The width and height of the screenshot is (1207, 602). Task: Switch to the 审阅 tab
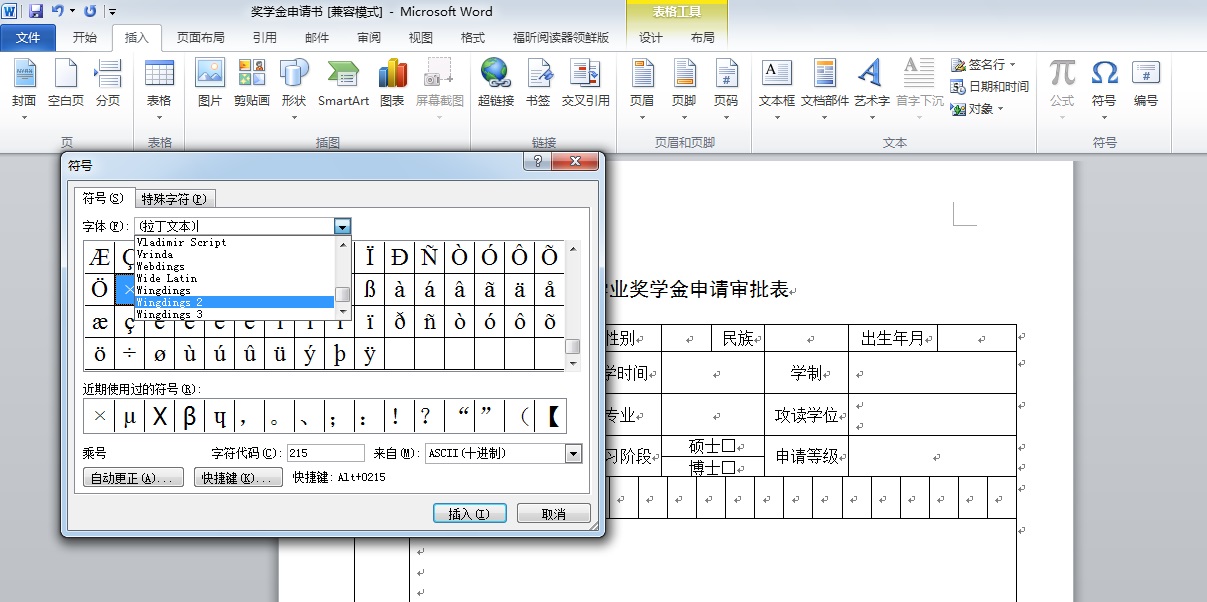point(369,38)
